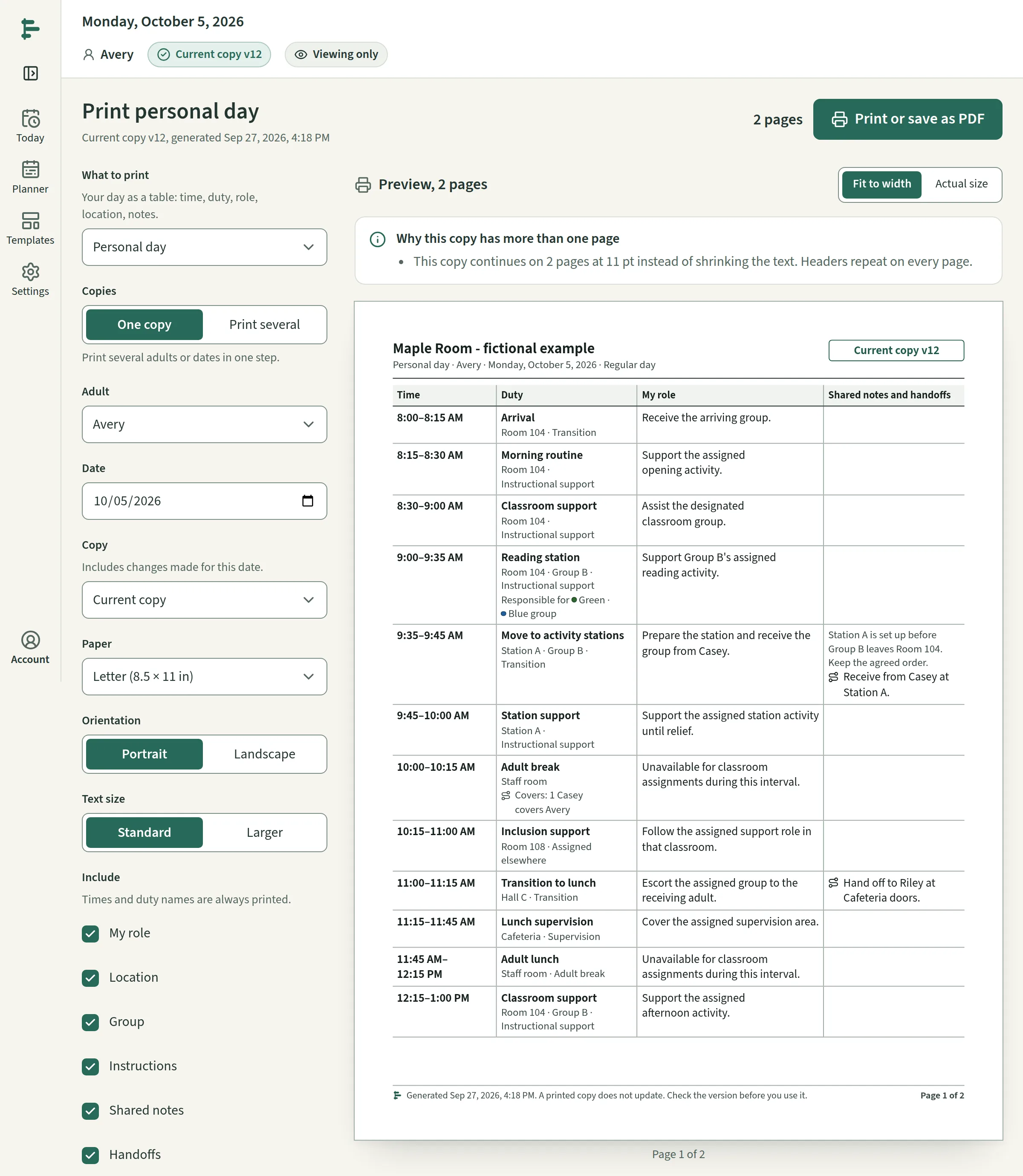The height and width of the screenshot is (1176, 1023).
Task: Open the Personal day dropdown
Action: pos(204,247)
